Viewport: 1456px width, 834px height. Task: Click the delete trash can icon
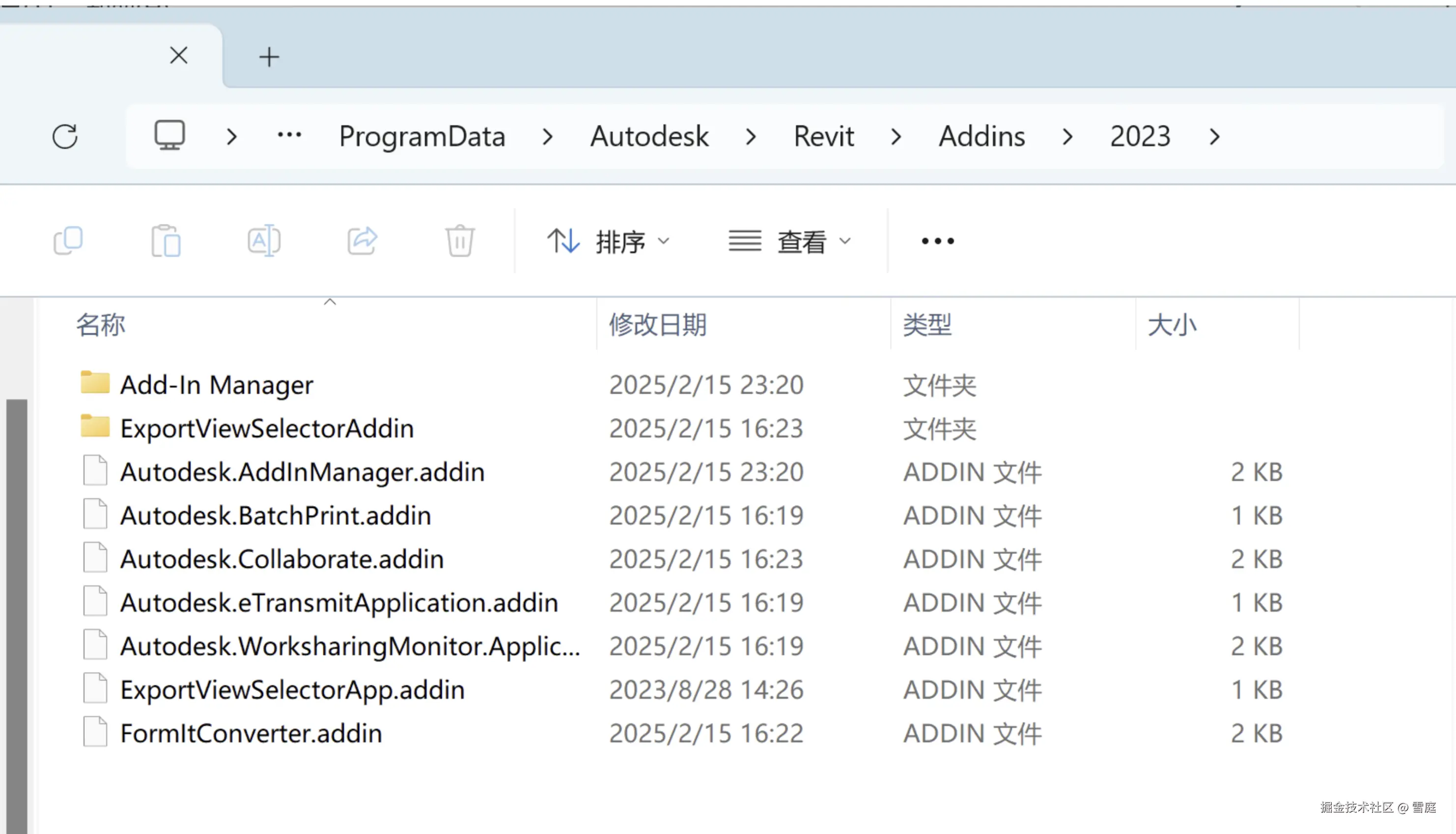click(459, 241)
